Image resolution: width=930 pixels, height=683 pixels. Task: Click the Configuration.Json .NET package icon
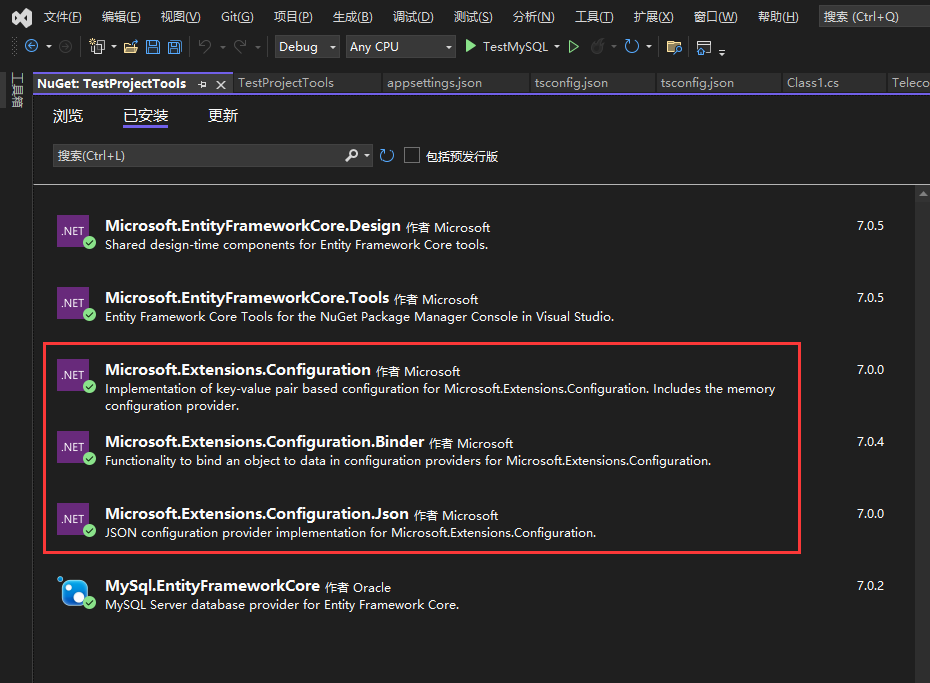pyautogui.click(x=74, y=519)
